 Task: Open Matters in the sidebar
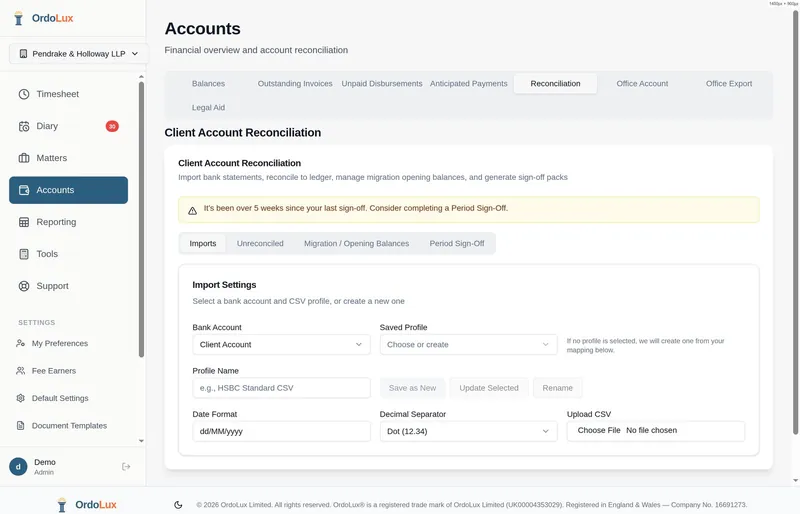(68, 158)
